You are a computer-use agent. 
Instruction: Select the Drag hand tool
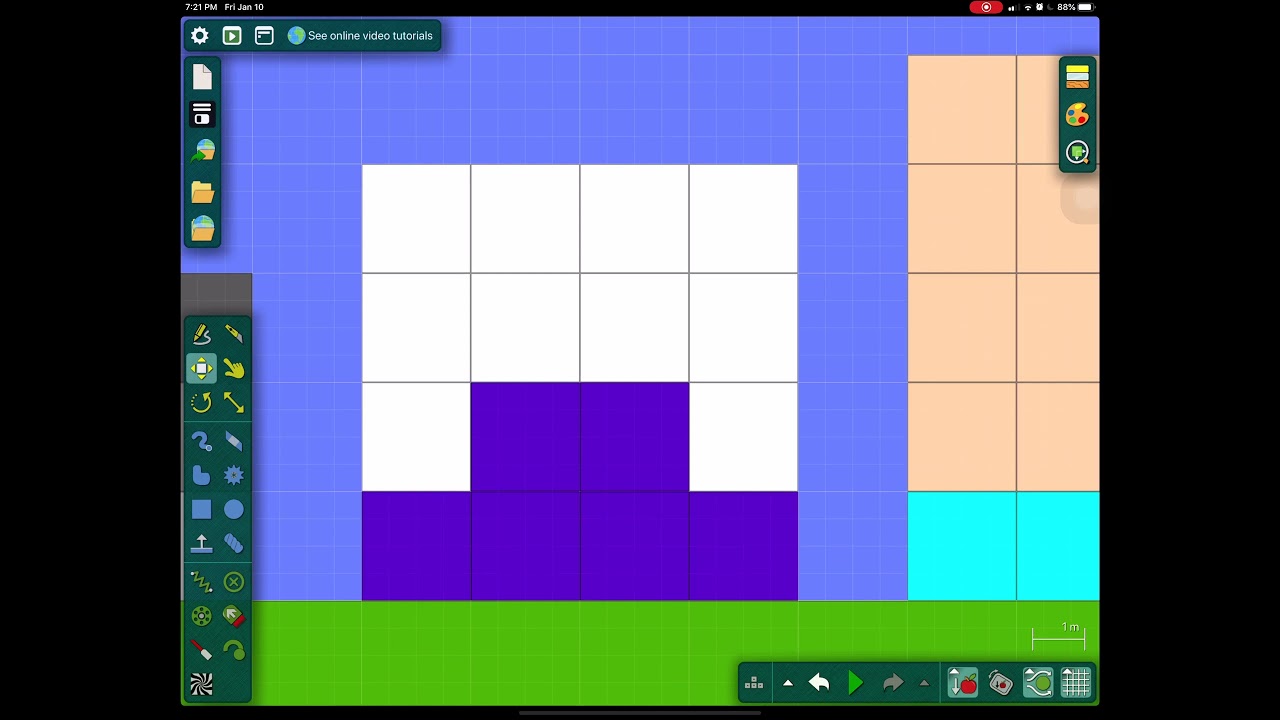click(x=234, y=369)
